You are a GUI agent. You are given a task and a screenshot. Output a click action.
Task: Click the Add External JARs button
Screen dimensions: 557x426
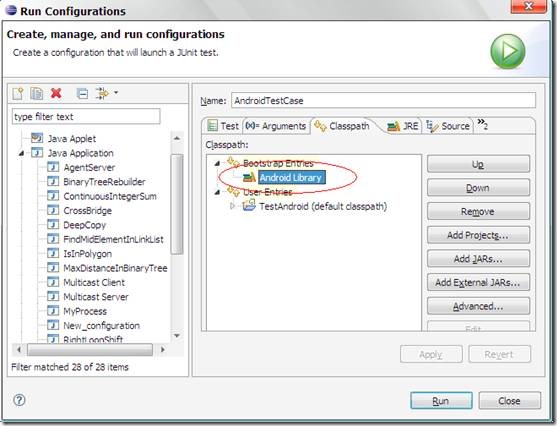tap(478, 282)
